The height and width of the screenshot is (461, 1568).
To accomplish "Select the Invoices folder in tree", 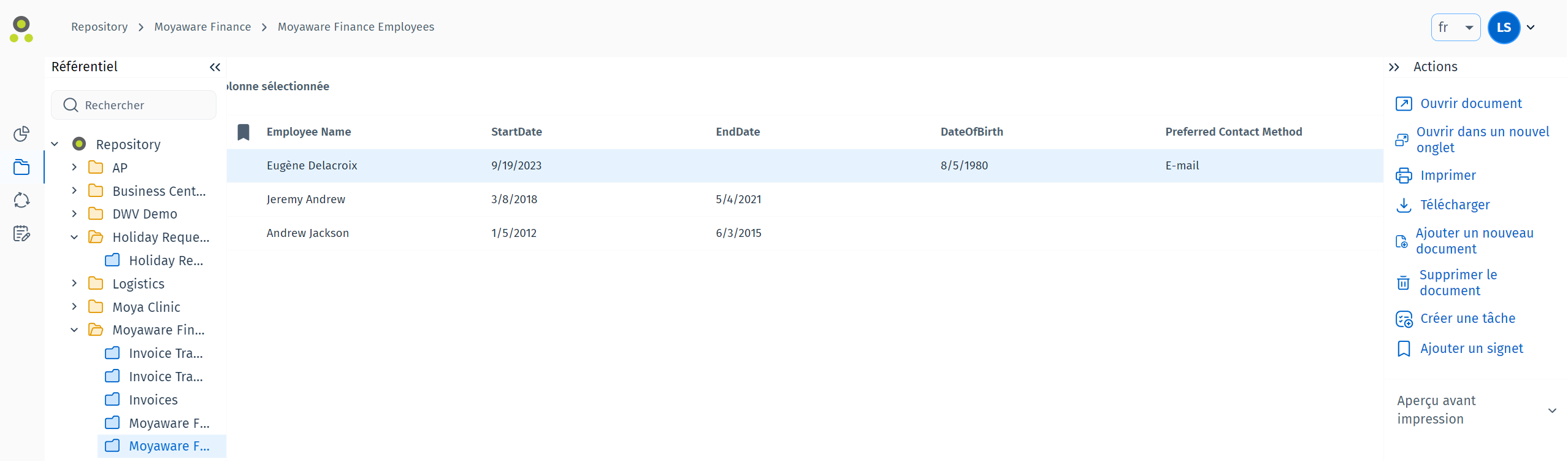I will [x=153, y=400].
